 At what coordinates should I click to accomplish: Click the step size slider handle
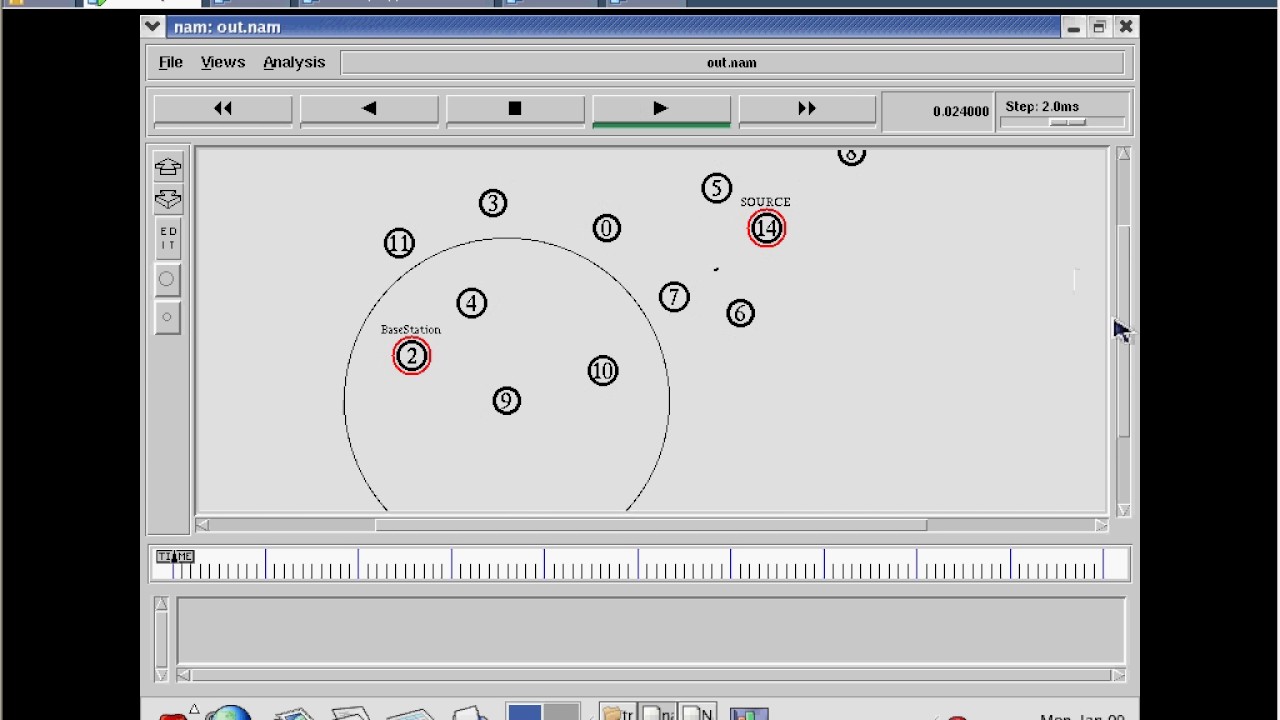click(x=1067, y=122)
